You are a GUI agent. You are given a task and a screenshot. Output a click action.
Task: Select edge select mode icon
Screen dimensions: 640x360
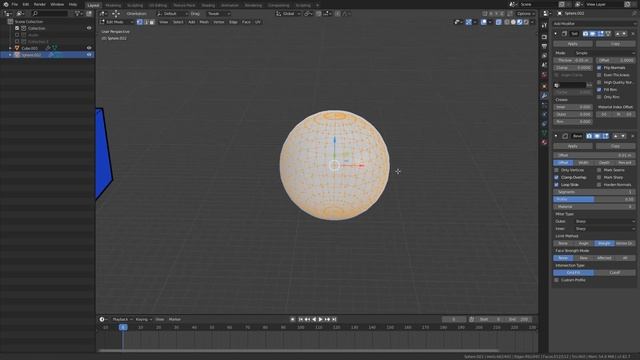[146, 22]
